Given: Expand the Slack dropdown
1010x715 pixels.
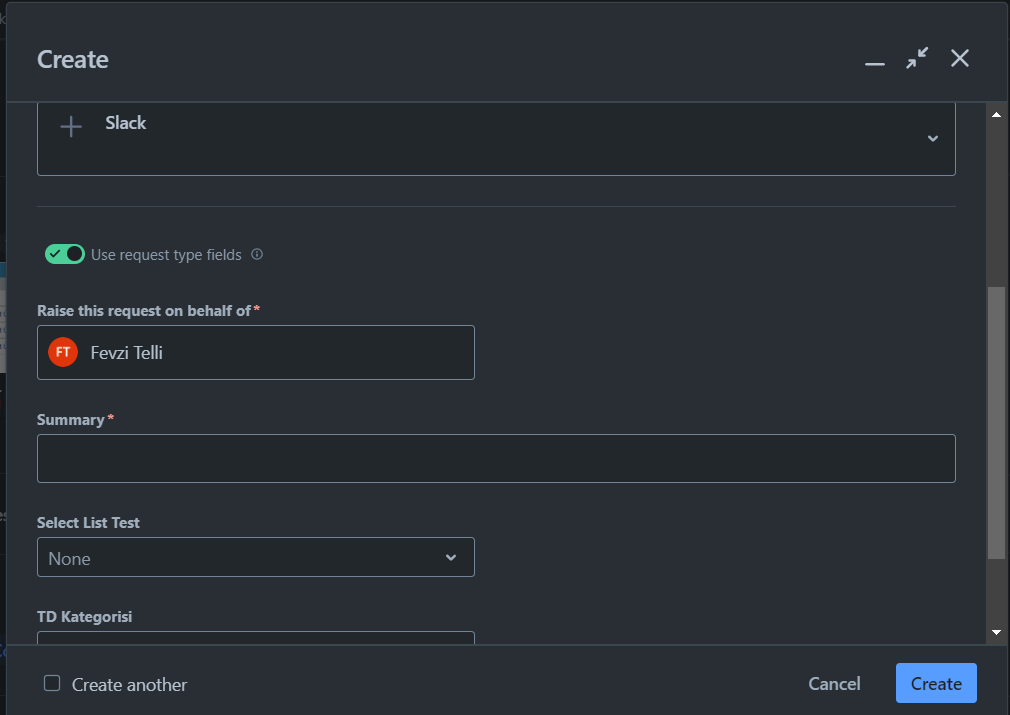Looking at the screenshot, I should 933,138.
